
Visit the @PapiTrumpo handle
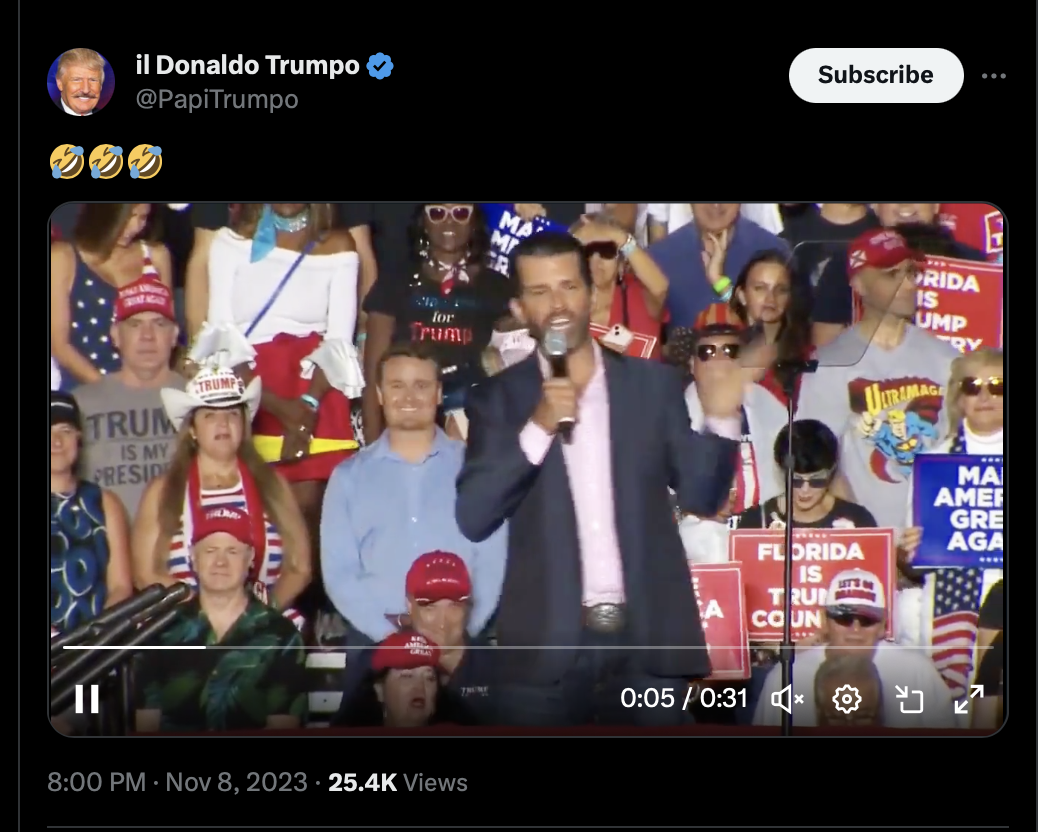216,99
